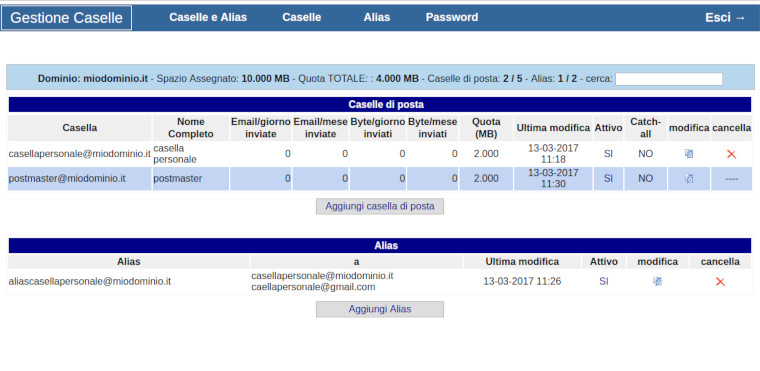This screenshot has width=760, height=371.
Task: Click the NO catch-all value for postmaster
Action: [x=646, y=178]
